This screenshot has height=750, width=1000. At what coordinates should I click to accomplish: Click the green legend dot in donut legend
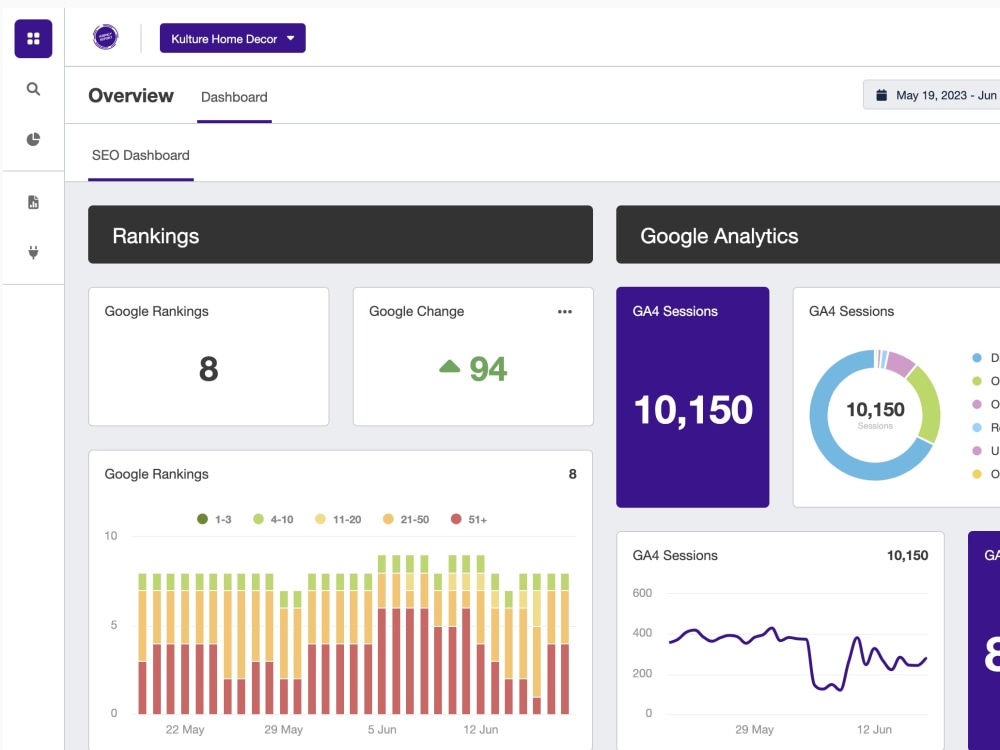click(976, 381)
